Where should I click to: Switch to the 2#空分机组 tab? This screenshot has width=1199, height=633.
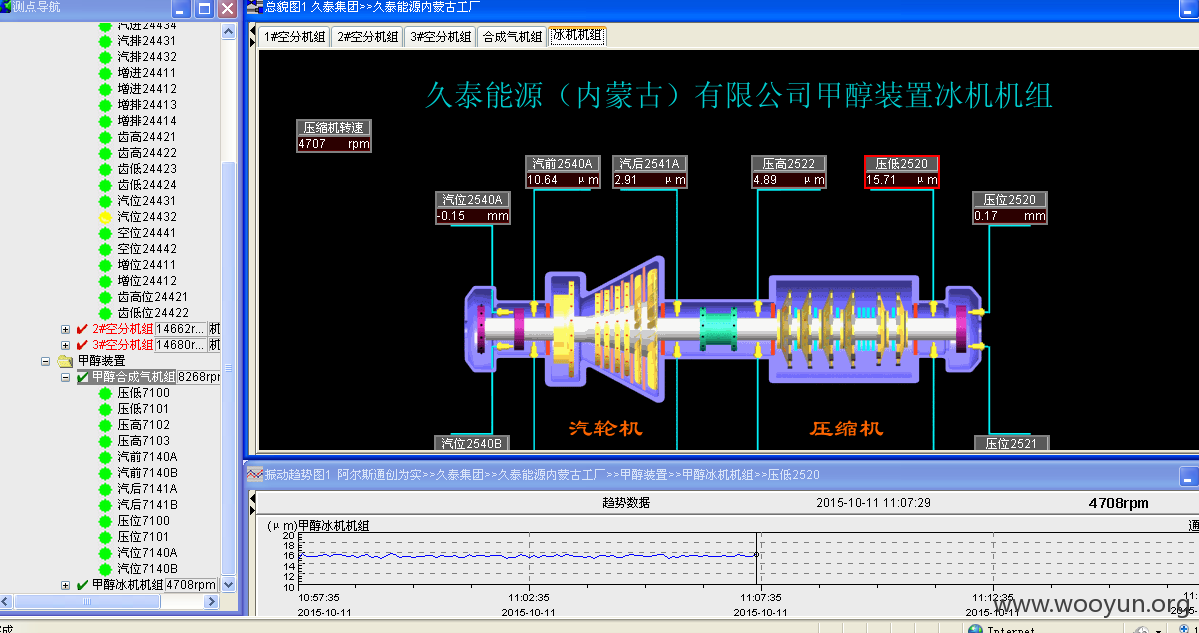(x=368, y=37)
